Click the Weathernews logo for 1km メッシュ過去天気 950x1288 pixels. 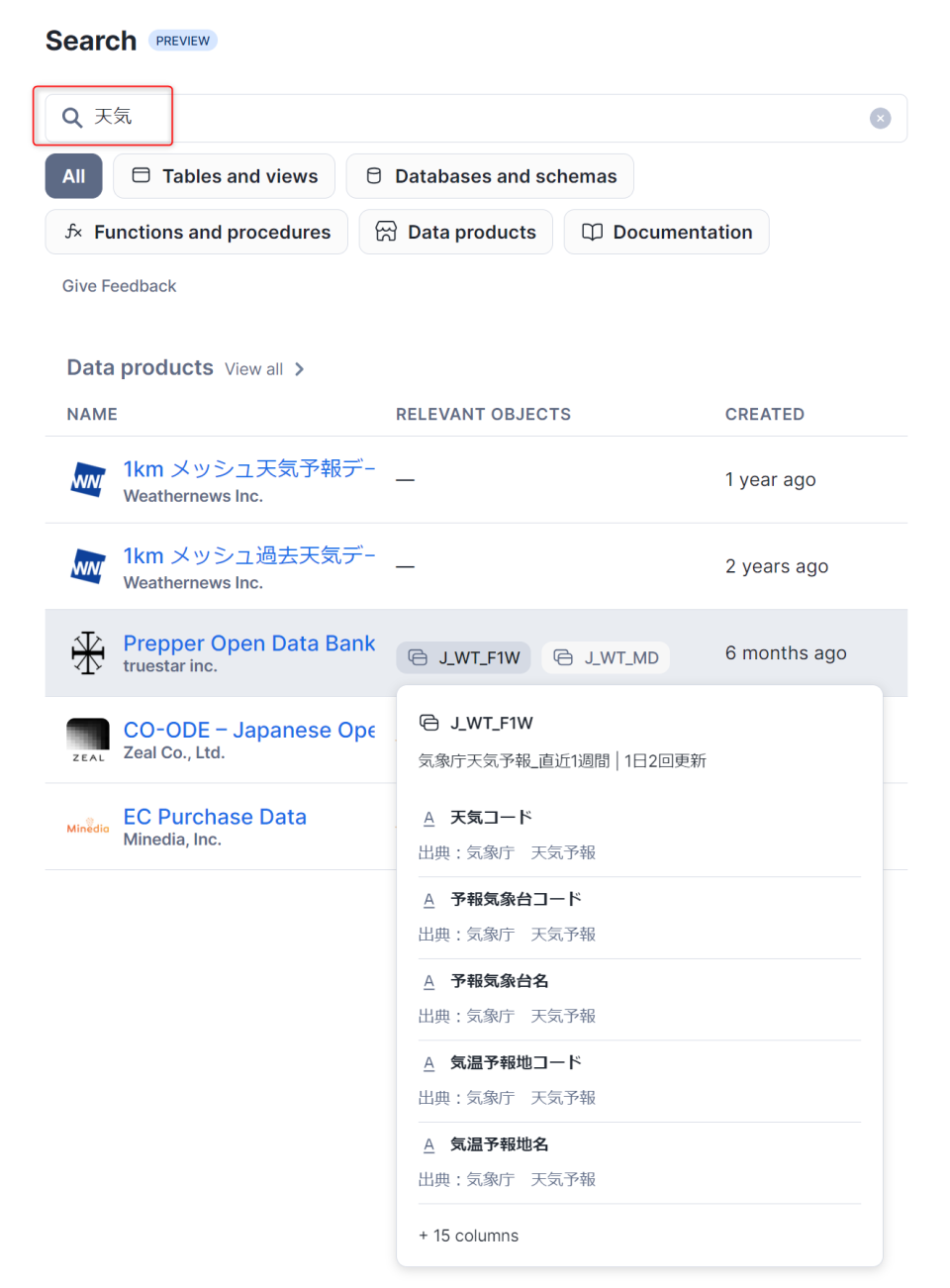coord(88,567)
